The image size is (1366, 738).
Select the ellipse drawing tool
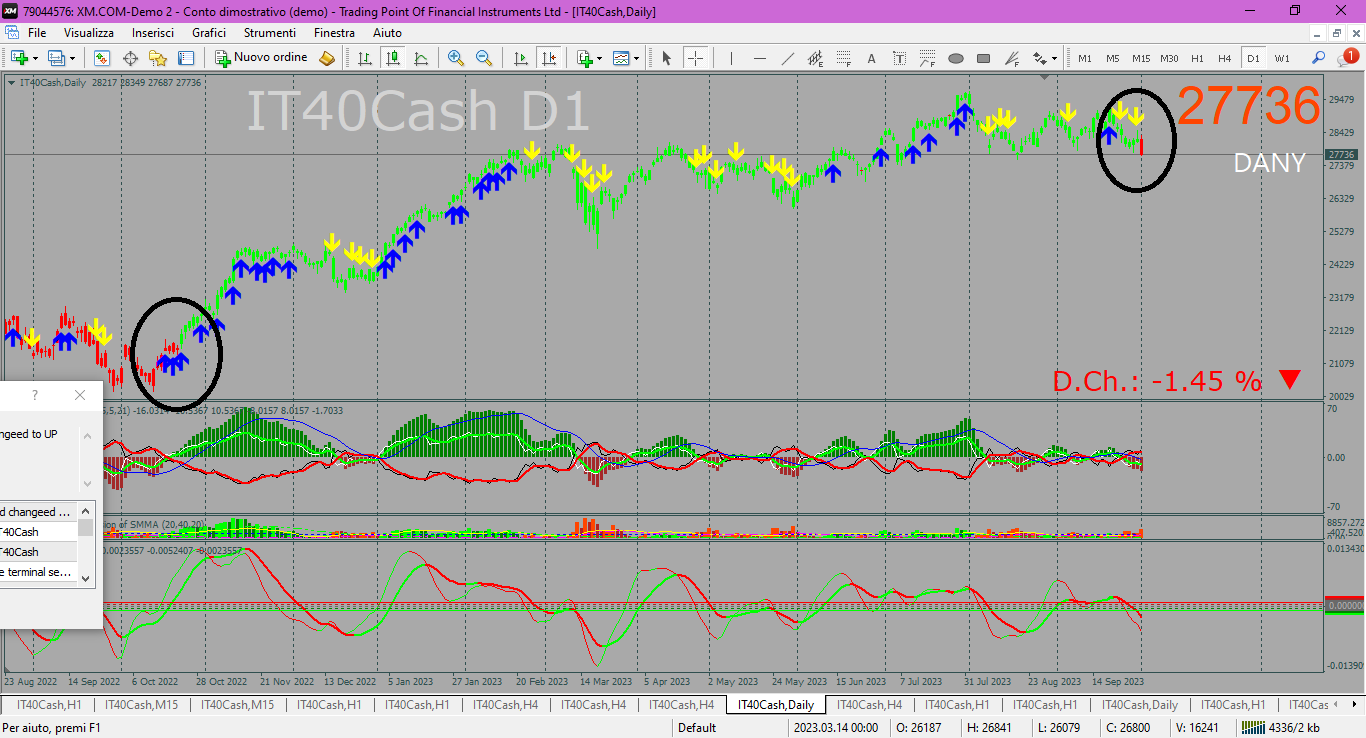(955, 58)
